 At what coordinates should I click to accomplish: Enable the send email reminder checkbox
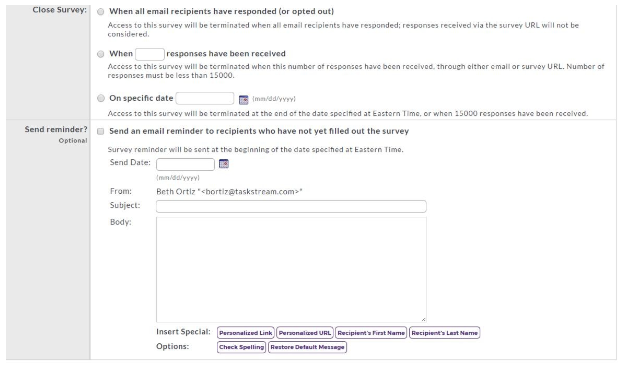pyautogui.click(x=101, y=131)
